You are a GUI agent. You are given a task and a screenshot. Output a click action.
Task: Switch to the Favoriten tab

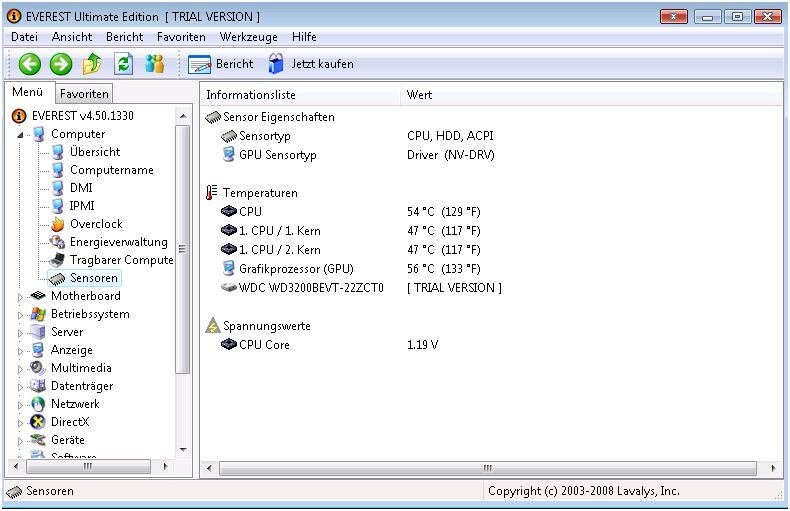pyautogui.click(x=84, y=94)
